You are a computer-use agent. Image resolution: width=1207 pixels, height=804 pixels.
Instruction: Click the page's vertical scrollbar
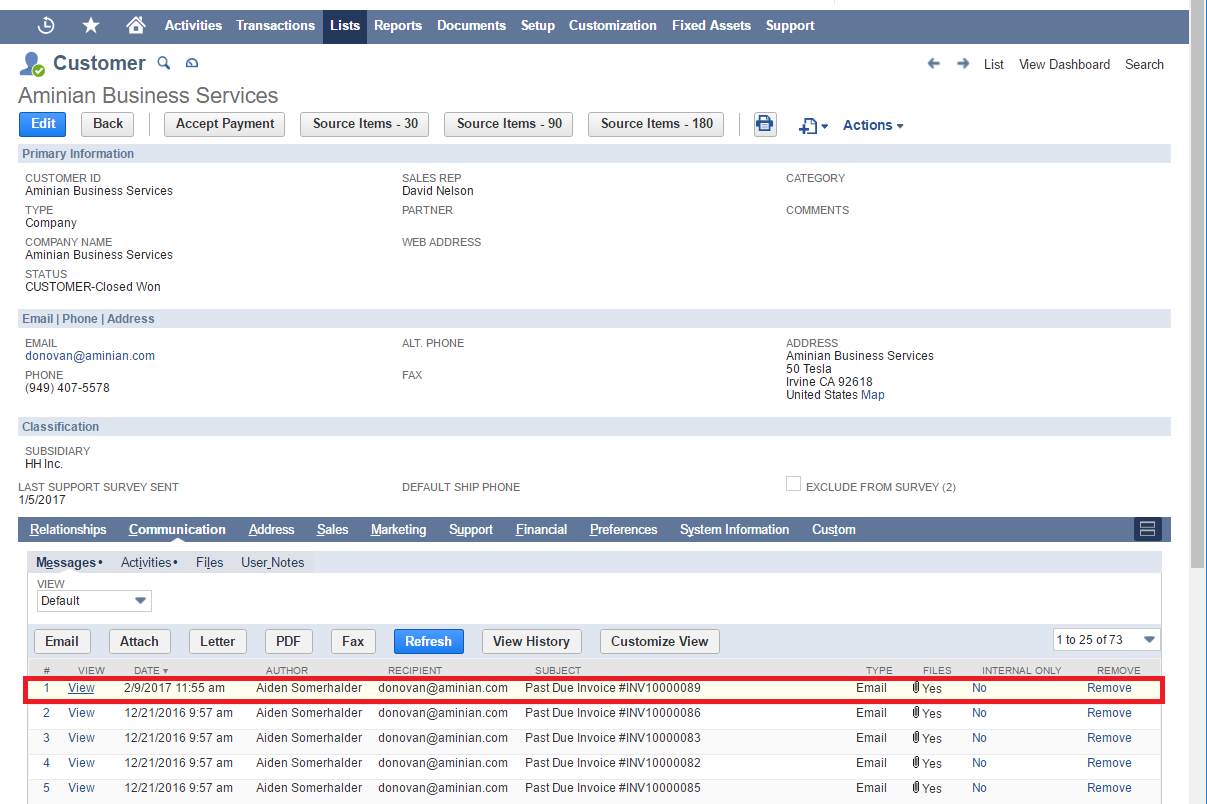[1197, 300]
